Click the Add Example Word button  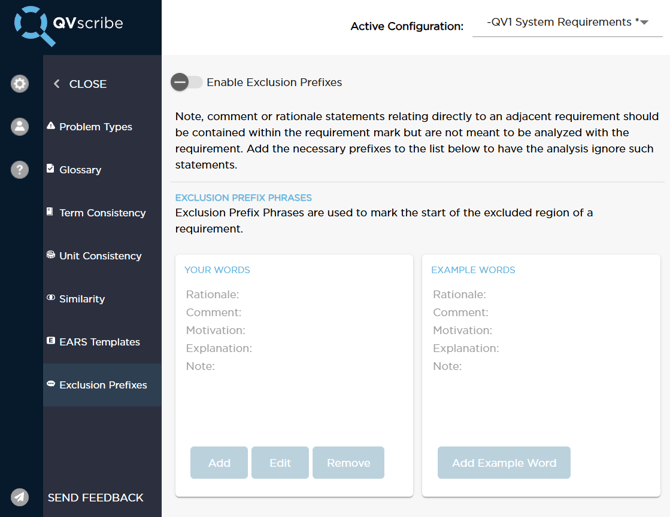point(504,463)
